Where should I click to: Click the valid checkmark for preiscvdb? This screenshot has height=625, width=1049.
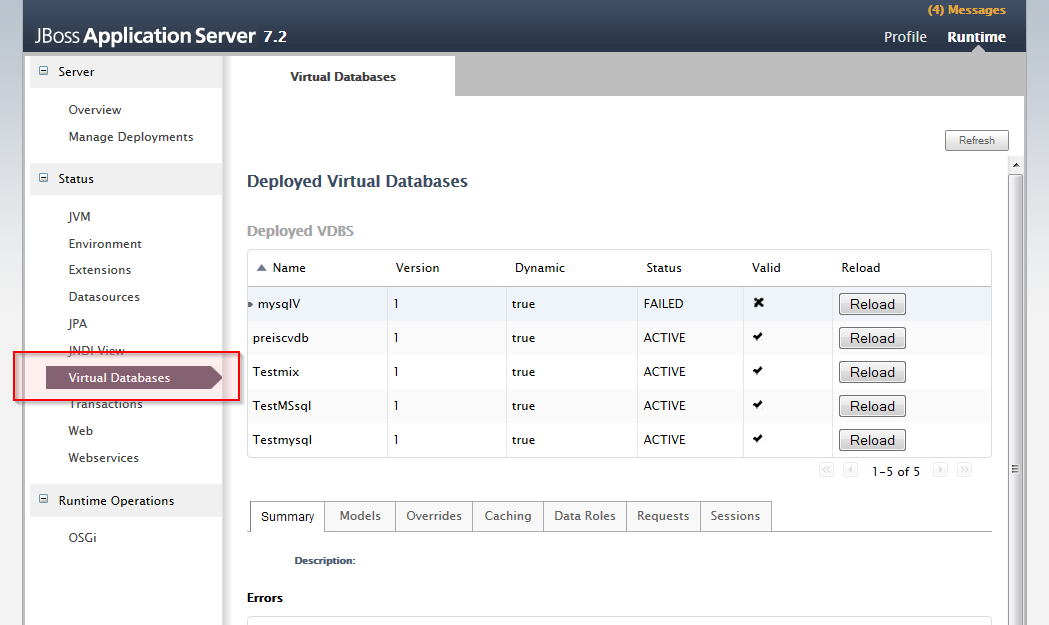(x=758, y=337)
